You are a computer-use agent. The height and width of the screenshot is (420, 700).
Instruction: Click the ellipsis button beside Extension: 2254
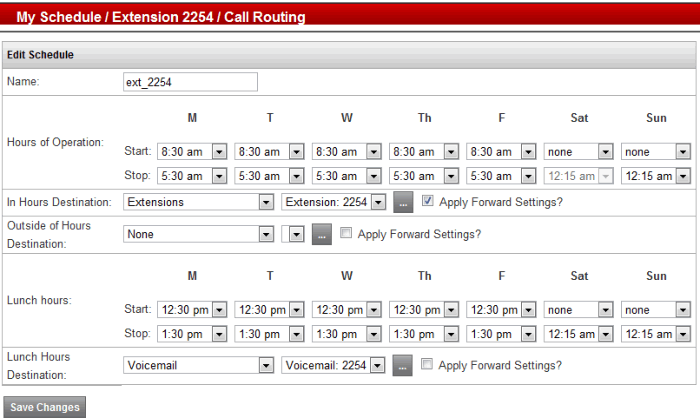coord(403,202)
